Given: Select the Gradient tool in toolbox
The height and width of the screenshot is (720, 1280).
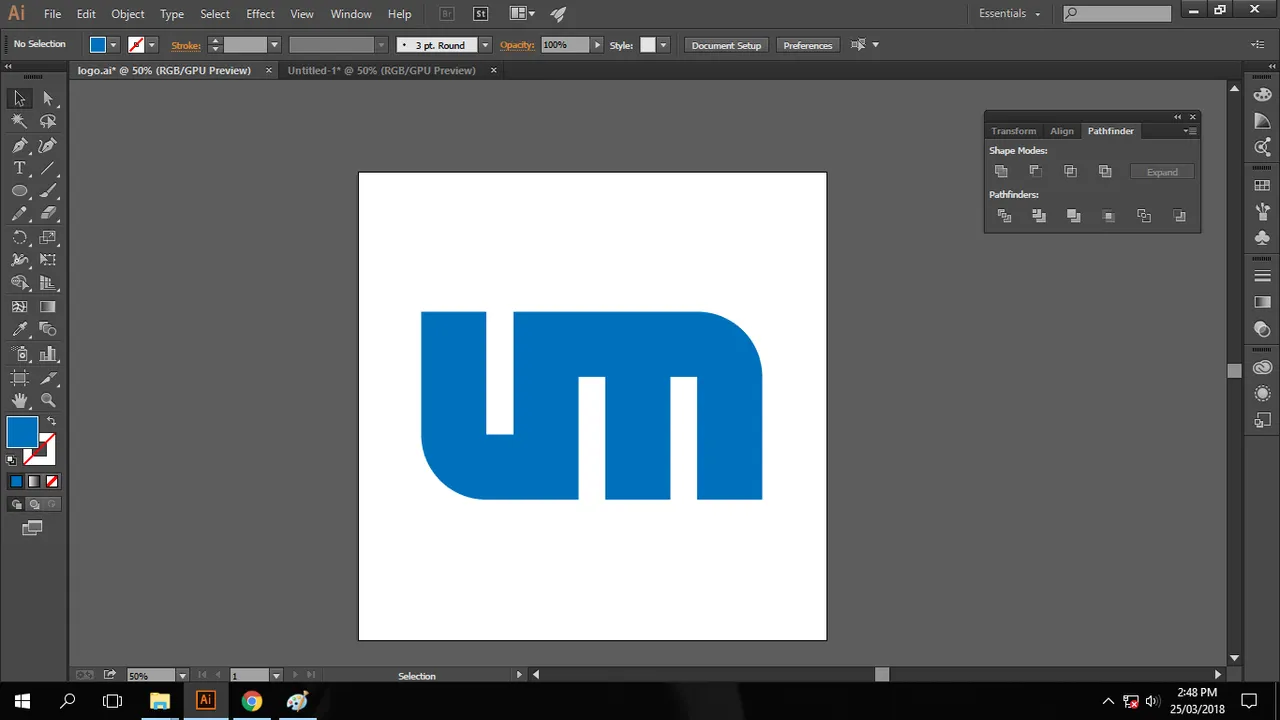Looking at the screenshot, I should coord(48,307).
